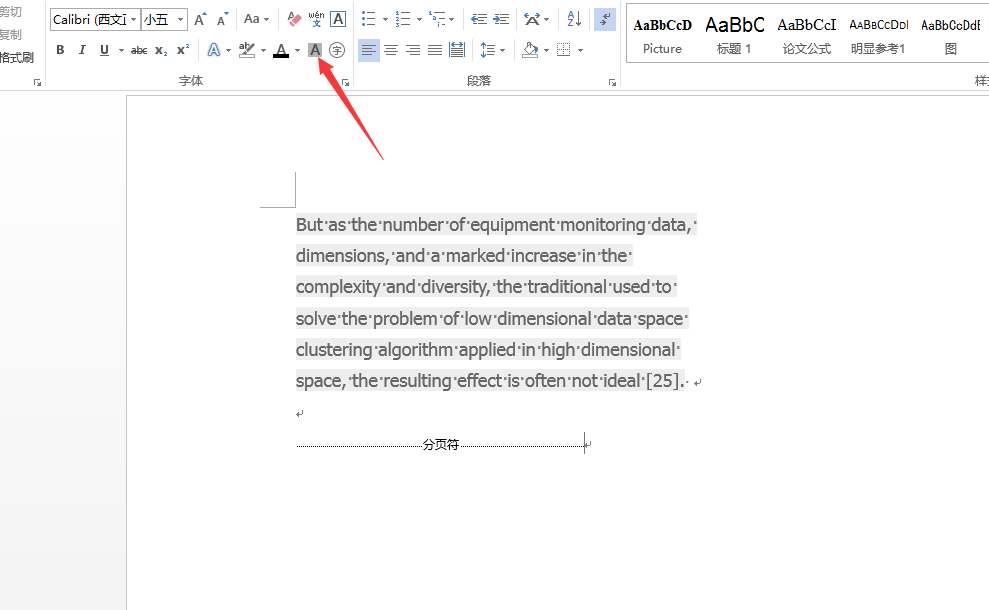Click on the 分页符 page break line
The height and width of the screenshot is (610, 989).
pos(440,445)
